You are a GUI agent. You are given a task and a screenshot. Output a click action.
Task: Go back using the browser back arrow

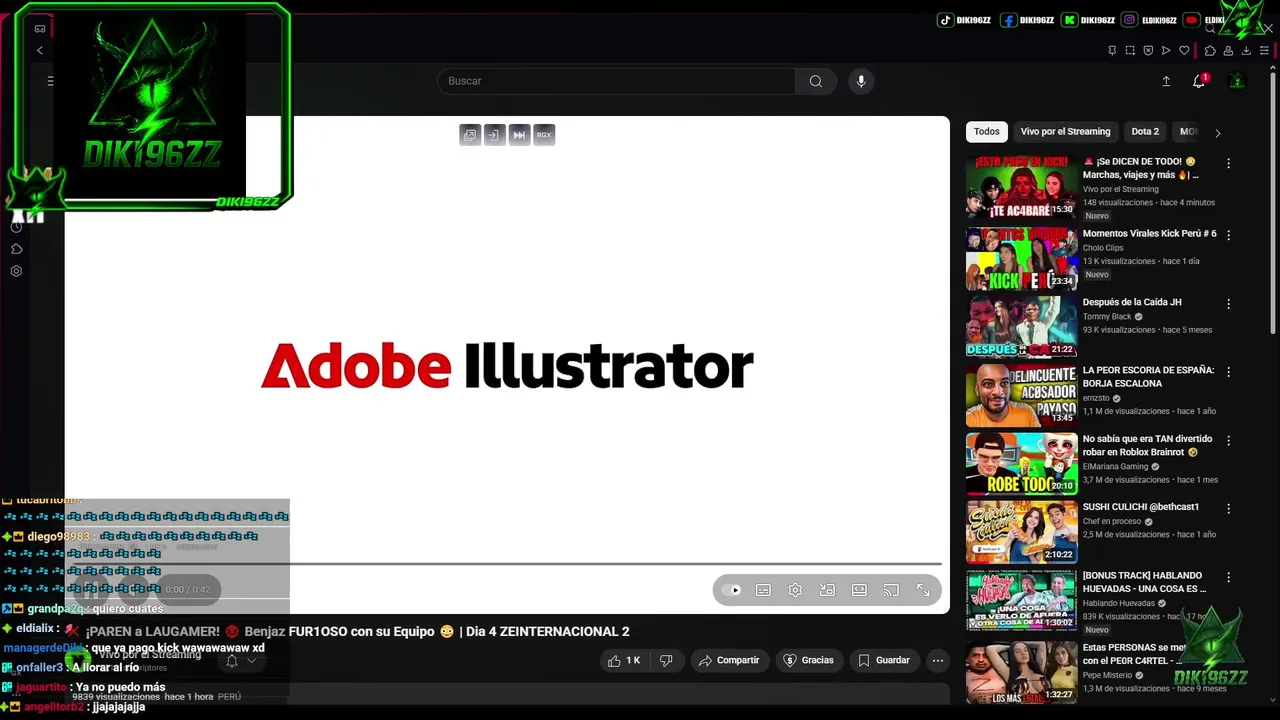pos(40,50)
